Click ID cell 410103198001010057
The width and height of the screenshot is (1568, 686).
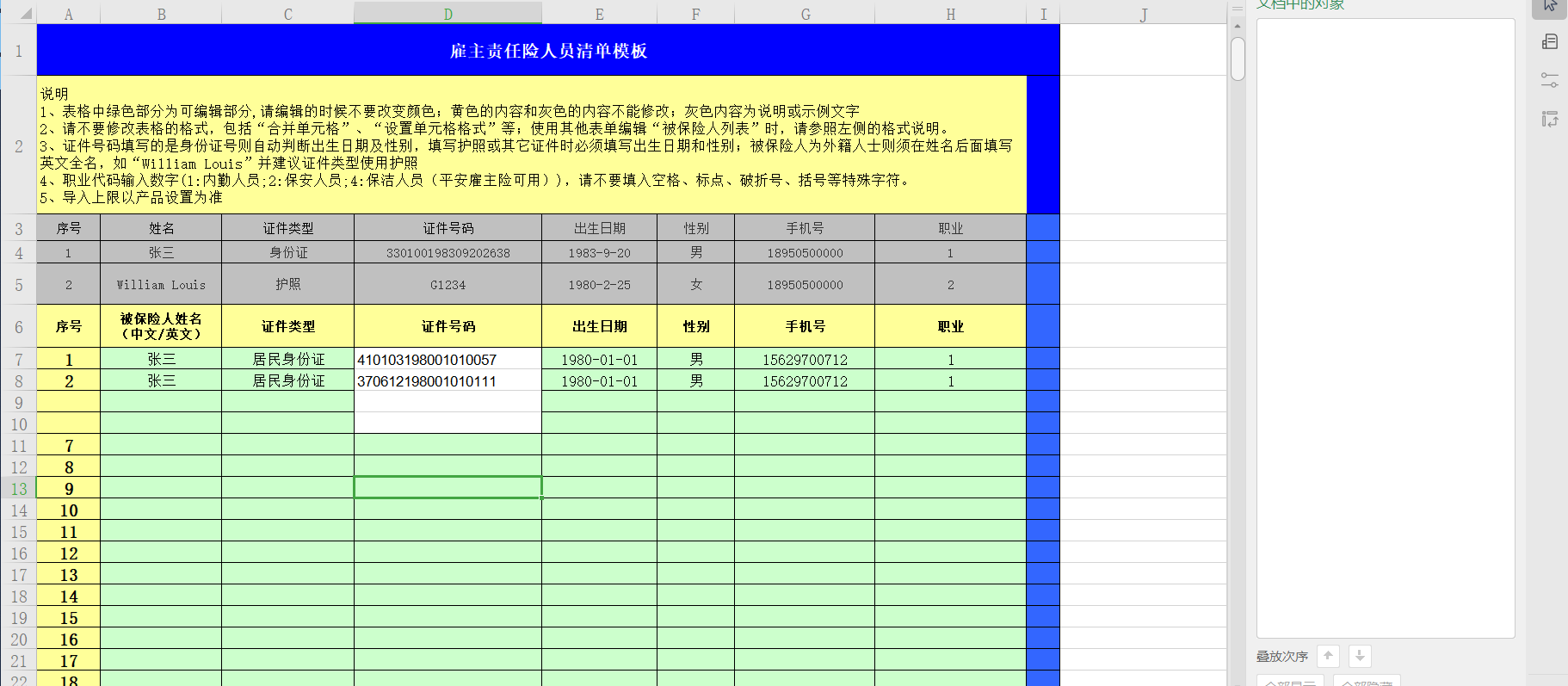[448, 359]
